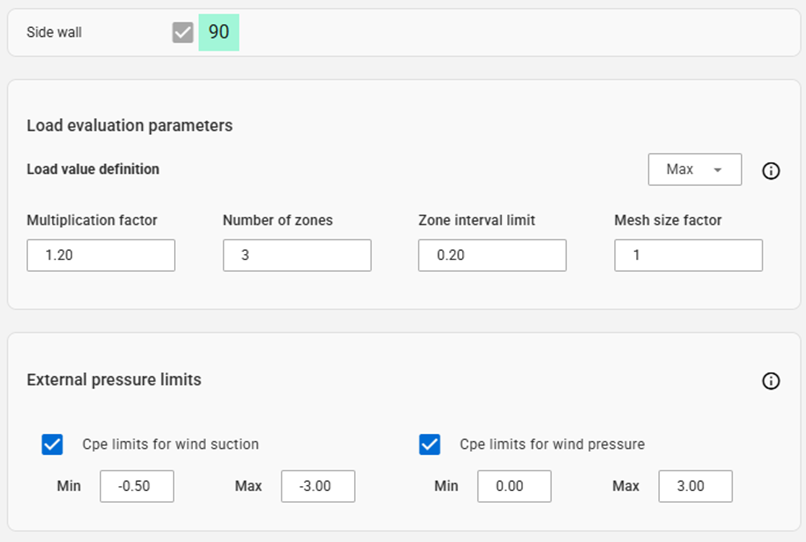Edit the Number of zones field
The image size is (806, 542).
[297, 255]
